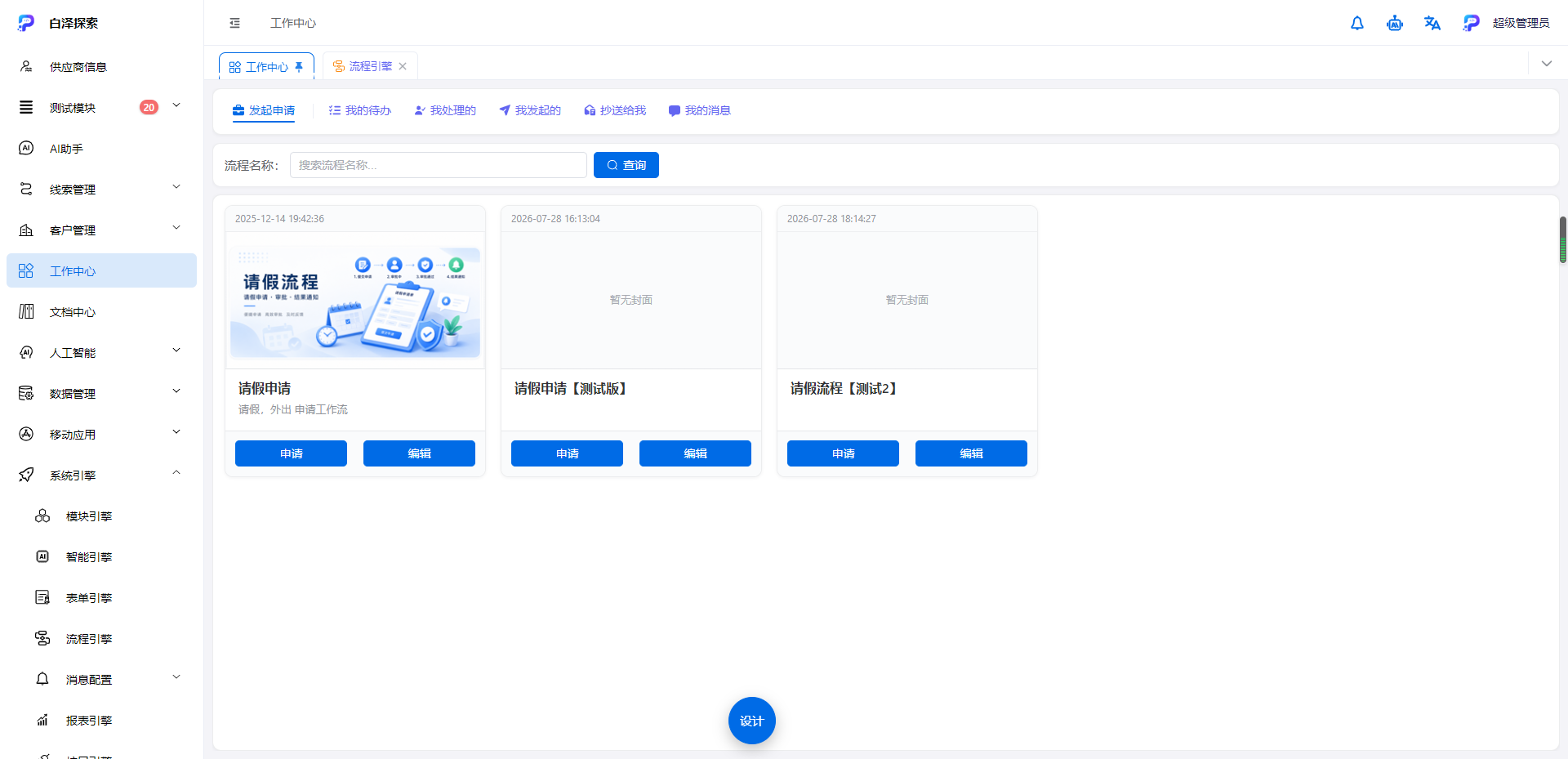1568x759 pixels.
Task: Click the 表单引擎 icon in sidebar
Action: [x=42, y=597]
